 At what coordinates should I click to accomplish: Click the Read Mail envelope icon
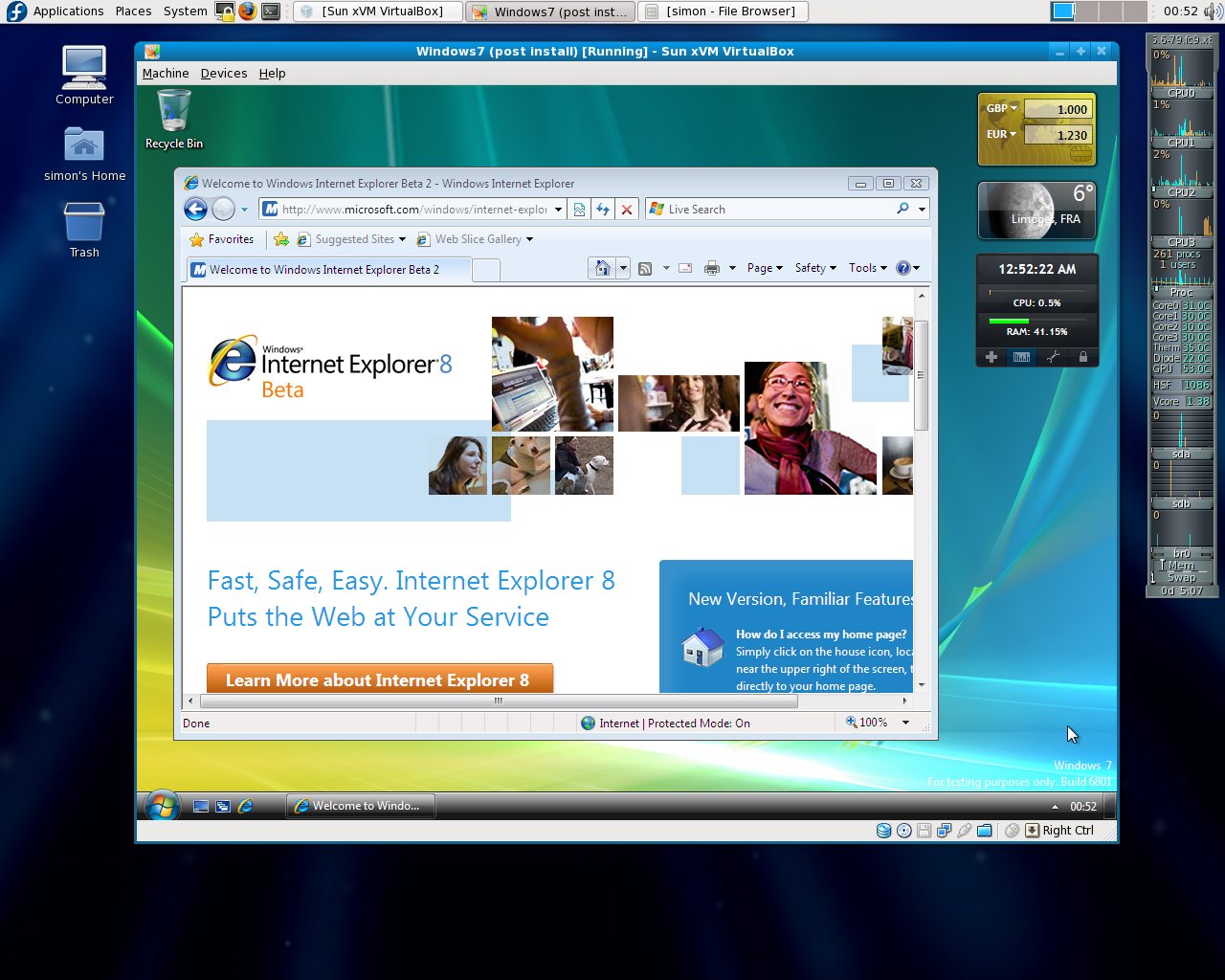click(685, 269)
